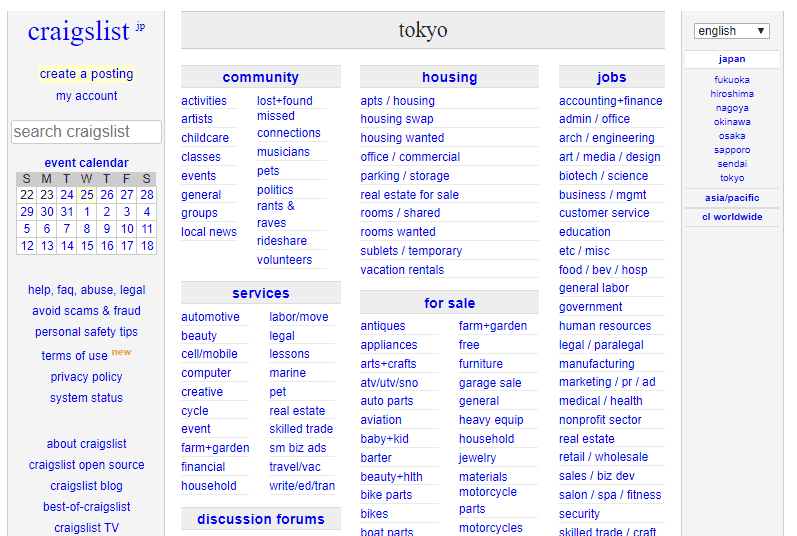Open the asia/pacific region list

[x=732, y=198]
